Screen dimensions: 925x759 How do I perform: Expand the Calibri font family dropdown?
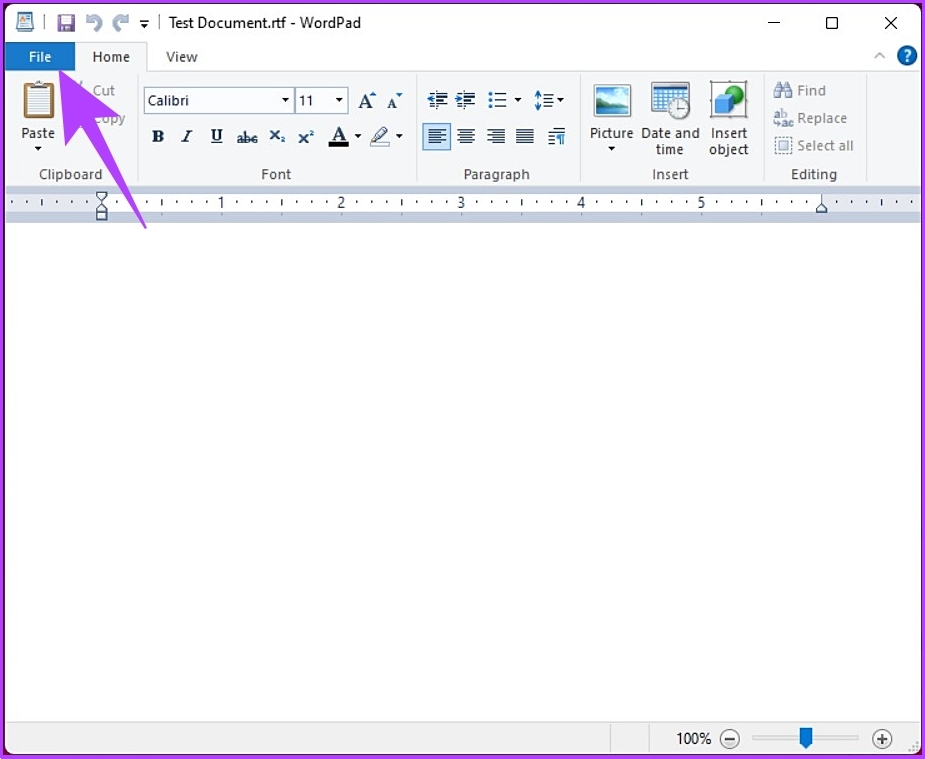[x=285, y=101]
